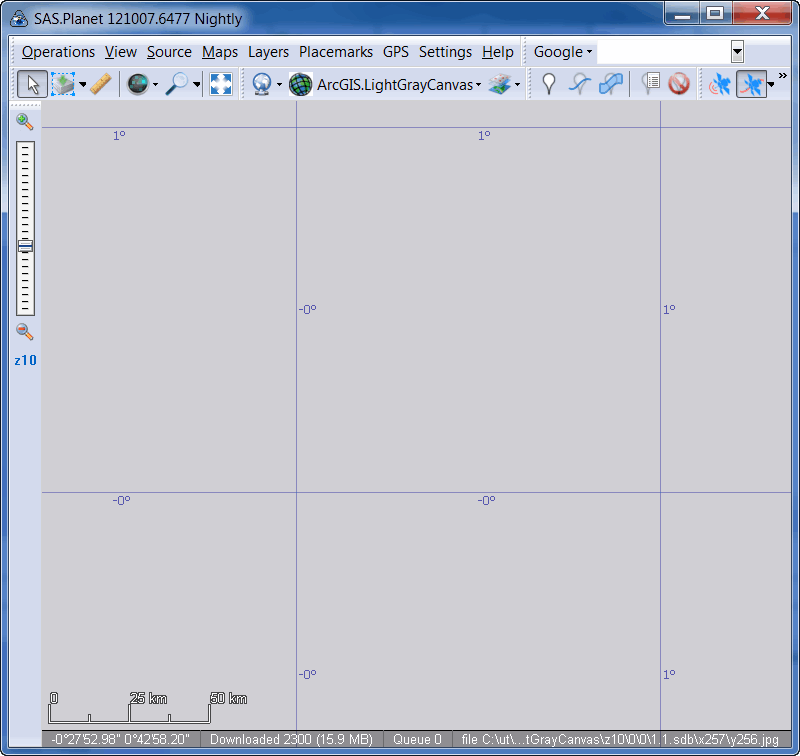Click the add path placemark icon
Viewport: 800px width, 756px height.
579,85
